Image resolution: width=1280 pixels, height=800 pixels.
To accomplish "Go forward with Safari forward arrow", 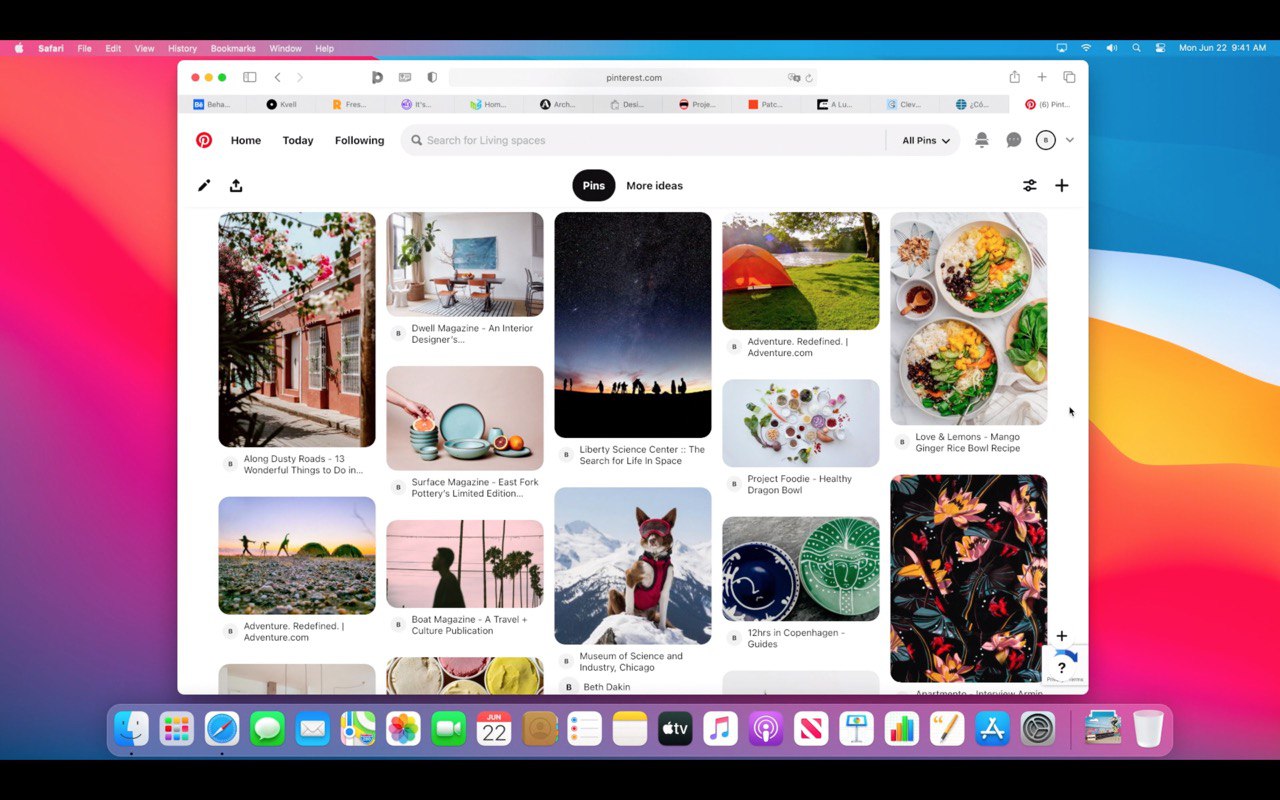I will [x=300, y=77].
